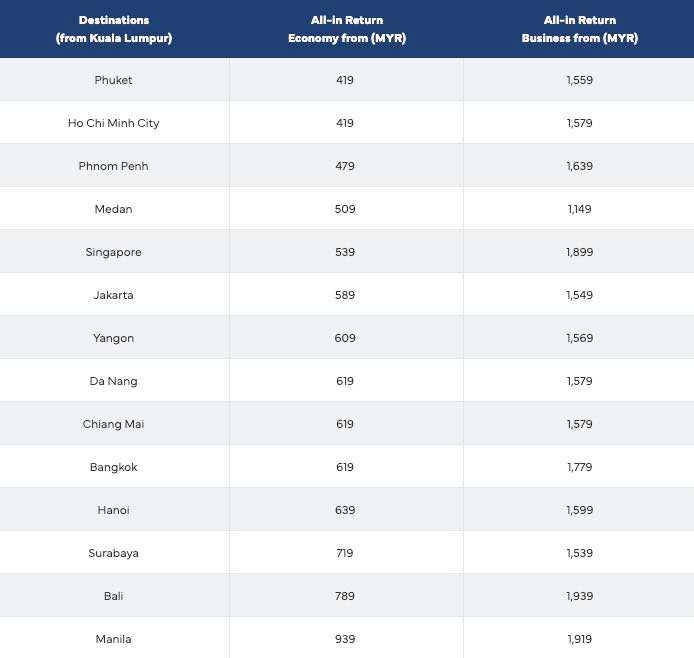The height and width of the screenshot is (658, 694).
Task: Select Bangkok business fare 1,779
Action: click(579, 467)
